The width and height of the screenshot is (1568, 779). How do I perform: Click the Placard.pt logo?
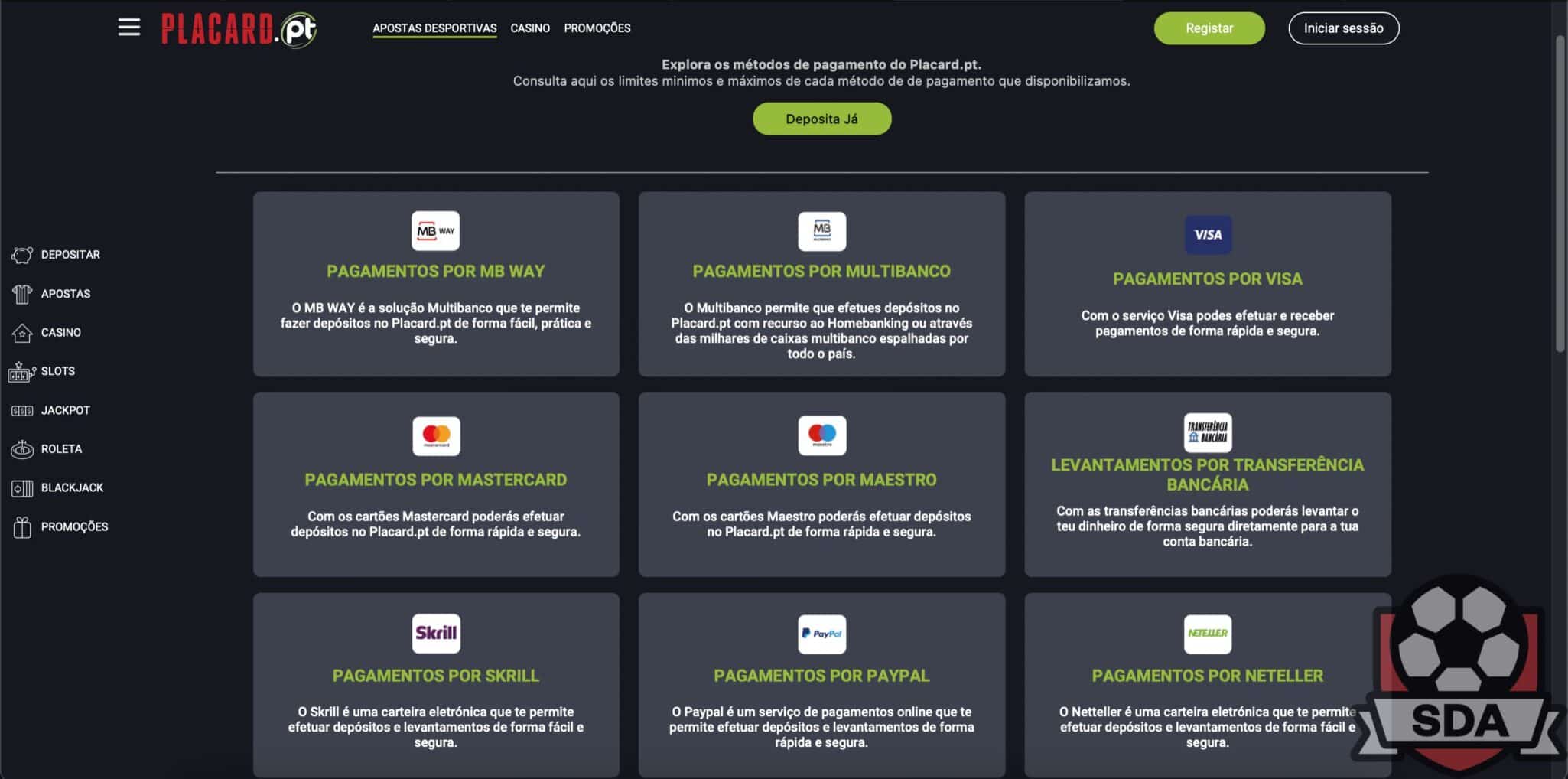click(239, 30)
